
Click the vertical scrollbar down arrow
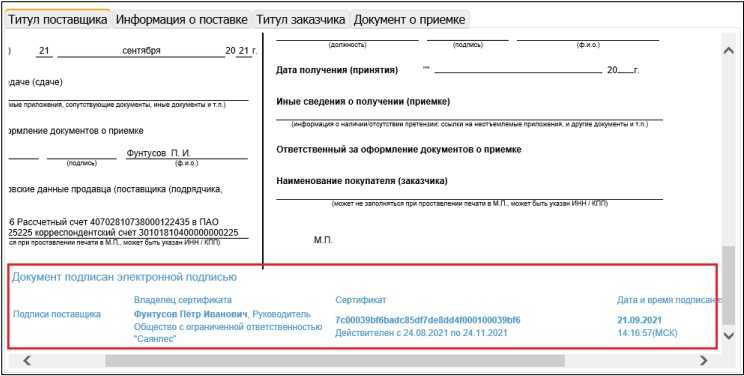click(728, 336)
